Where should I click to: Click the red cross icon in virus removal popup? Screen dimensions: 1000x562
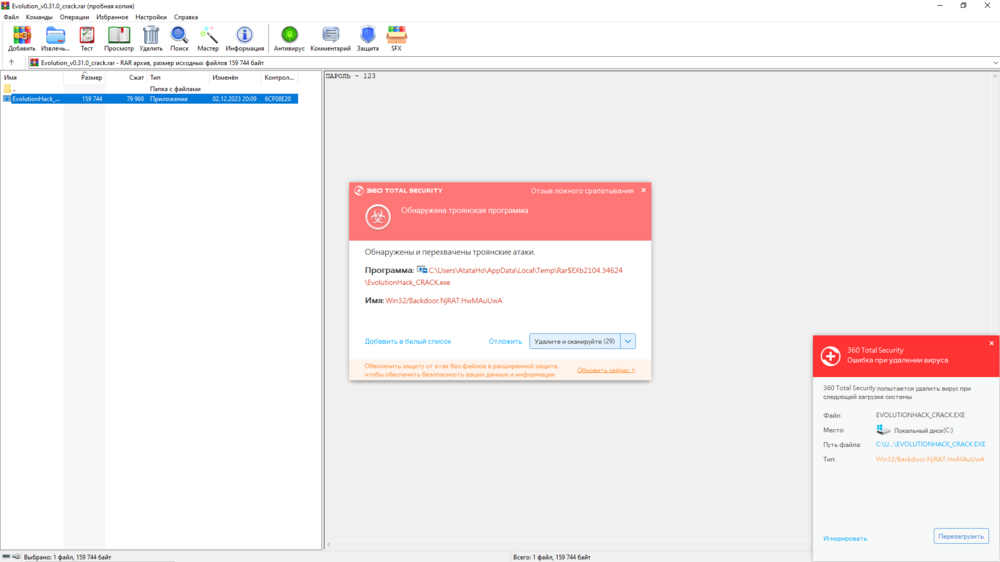click(x=830, y=356)
